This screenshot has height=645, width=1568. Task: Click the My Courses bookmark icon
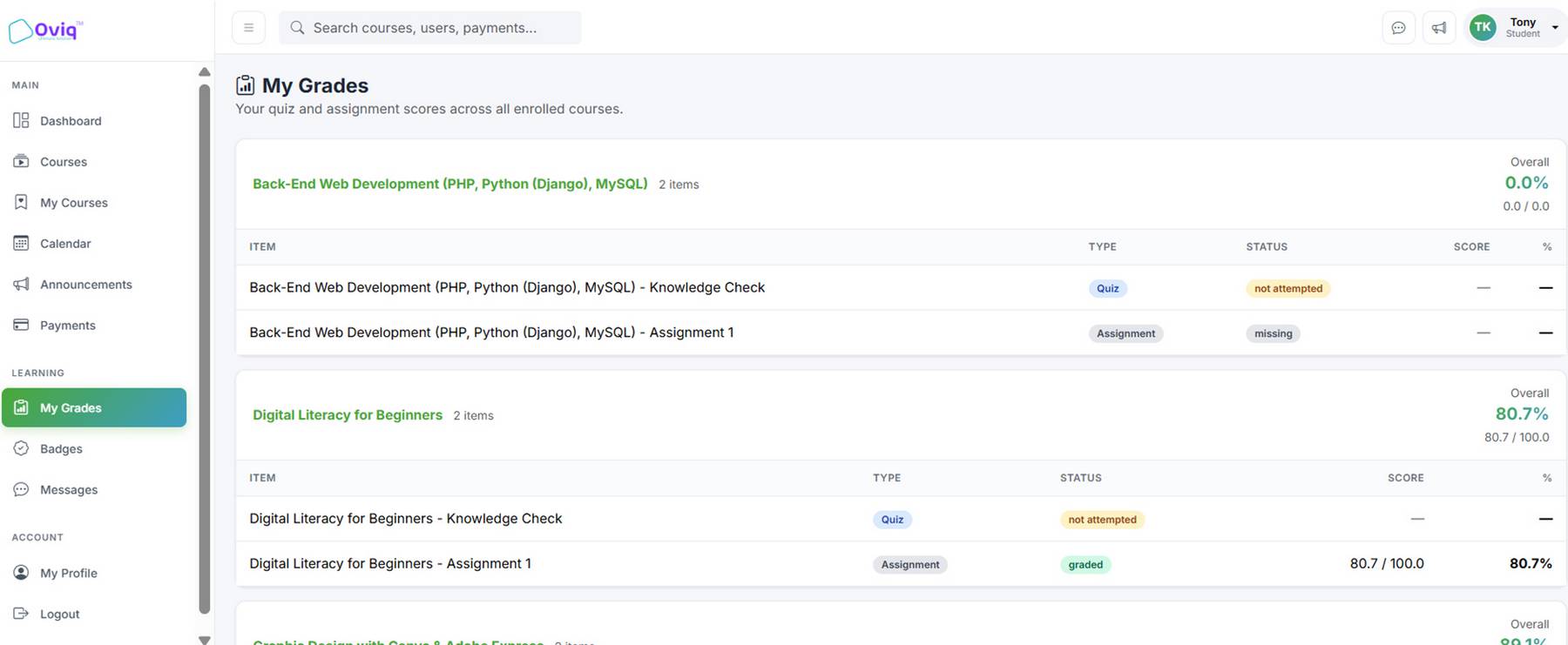[21, 202]
